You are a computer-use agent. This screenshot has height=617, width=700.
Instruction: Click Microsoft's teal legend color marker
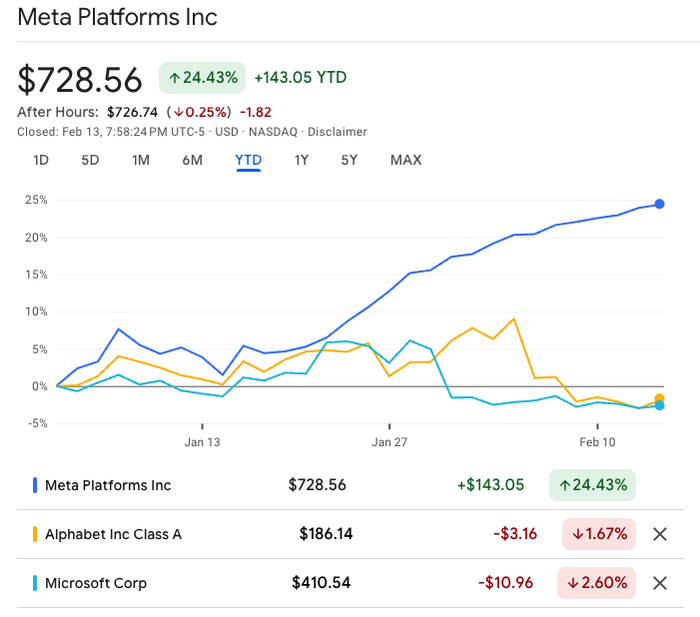35,583
